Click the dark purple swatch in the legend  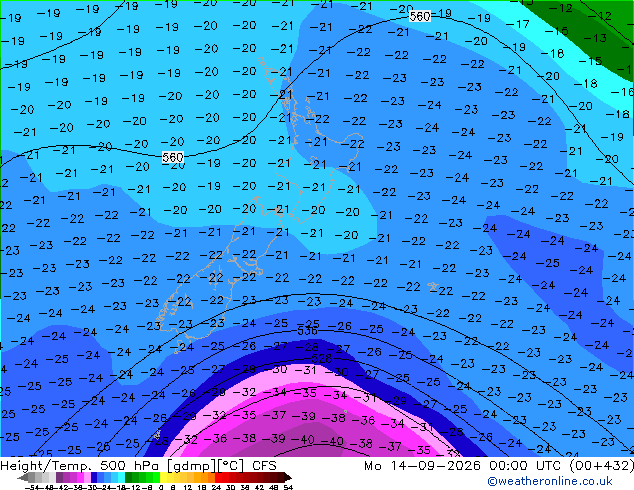[x=59, y=478]
